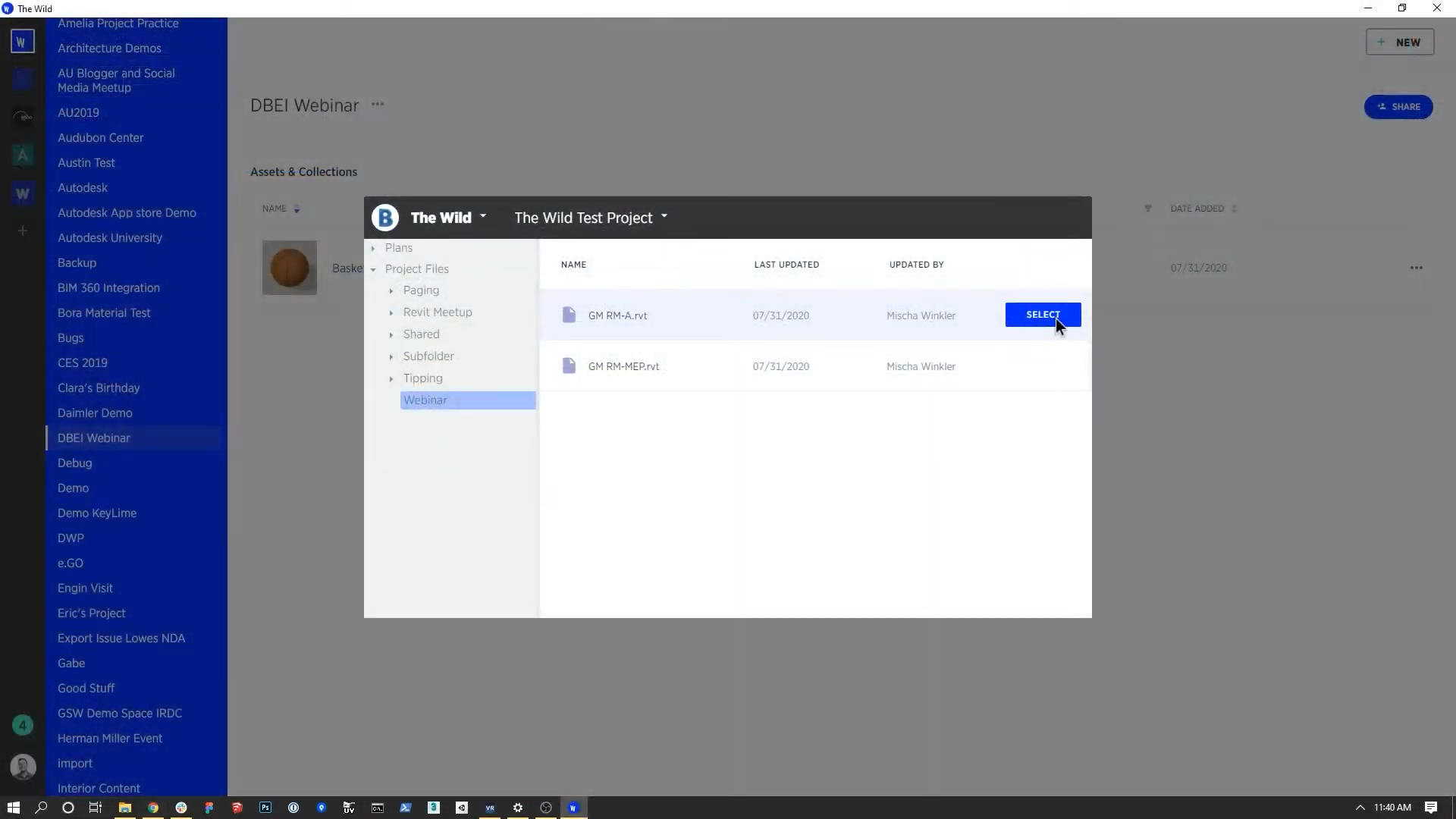Click the basketball asset thumbnail
The height and width of the screenshot is (819, 1456).
click(290, 268)
